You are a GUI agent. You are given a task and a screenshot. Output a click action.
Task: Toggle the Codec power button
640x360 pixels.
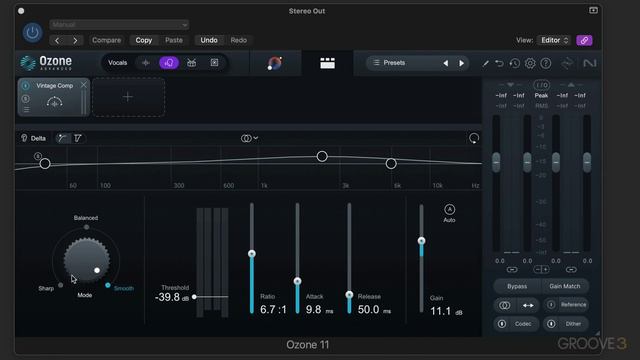[x=502, y=324]
